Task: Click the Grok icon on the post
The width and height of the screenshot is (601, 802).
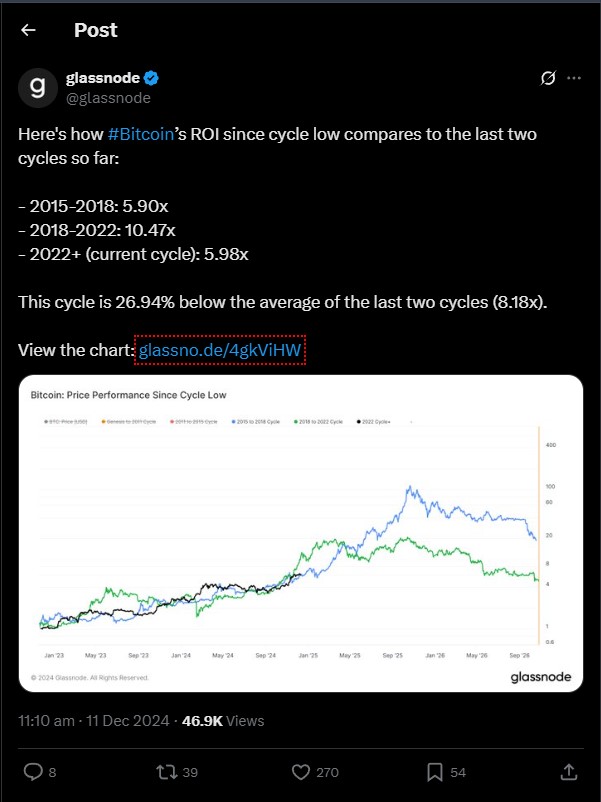Action: 547,78
